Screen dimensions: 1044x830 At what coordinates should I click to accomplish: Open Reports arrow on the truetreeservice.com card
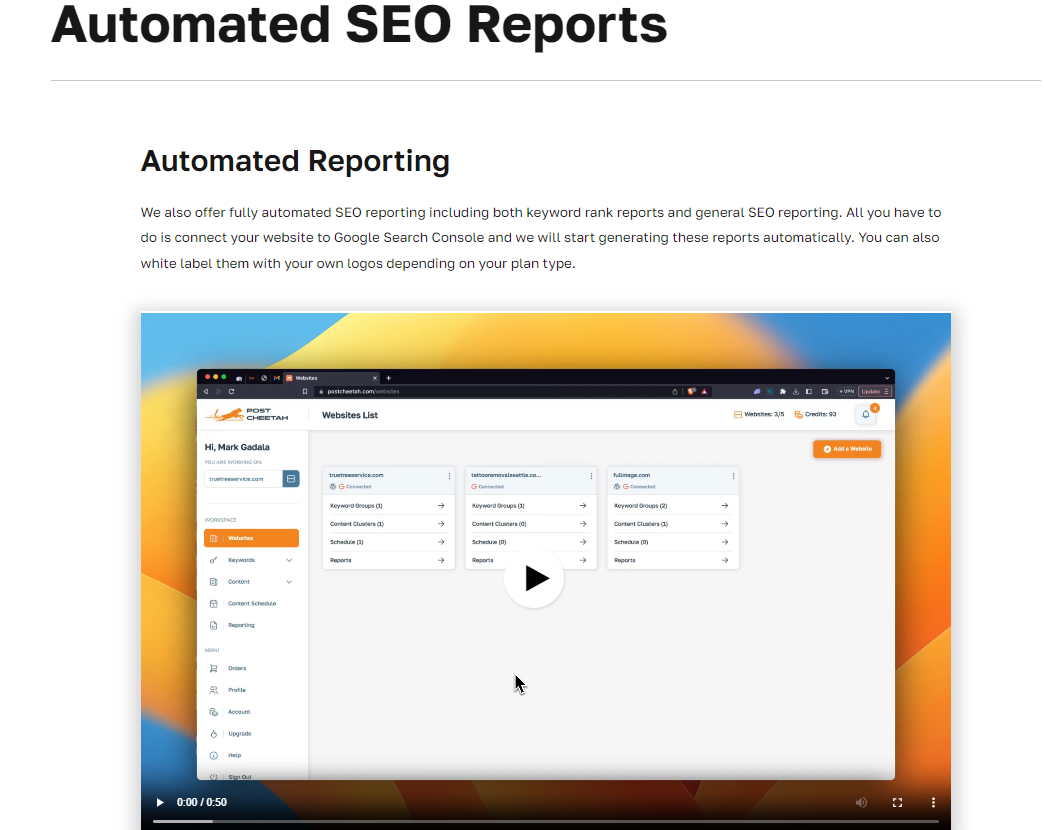(x=441, y=560)
